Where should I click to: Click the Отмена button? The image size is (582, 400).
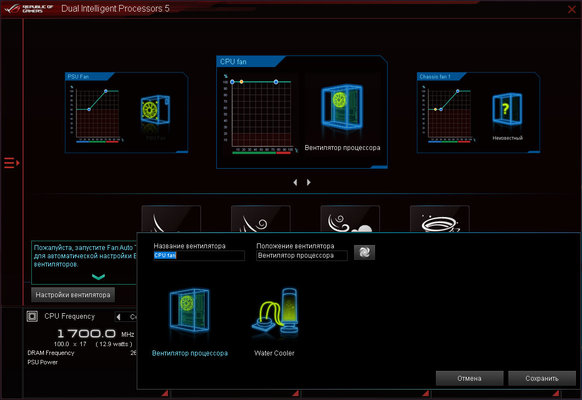[470, 378]
